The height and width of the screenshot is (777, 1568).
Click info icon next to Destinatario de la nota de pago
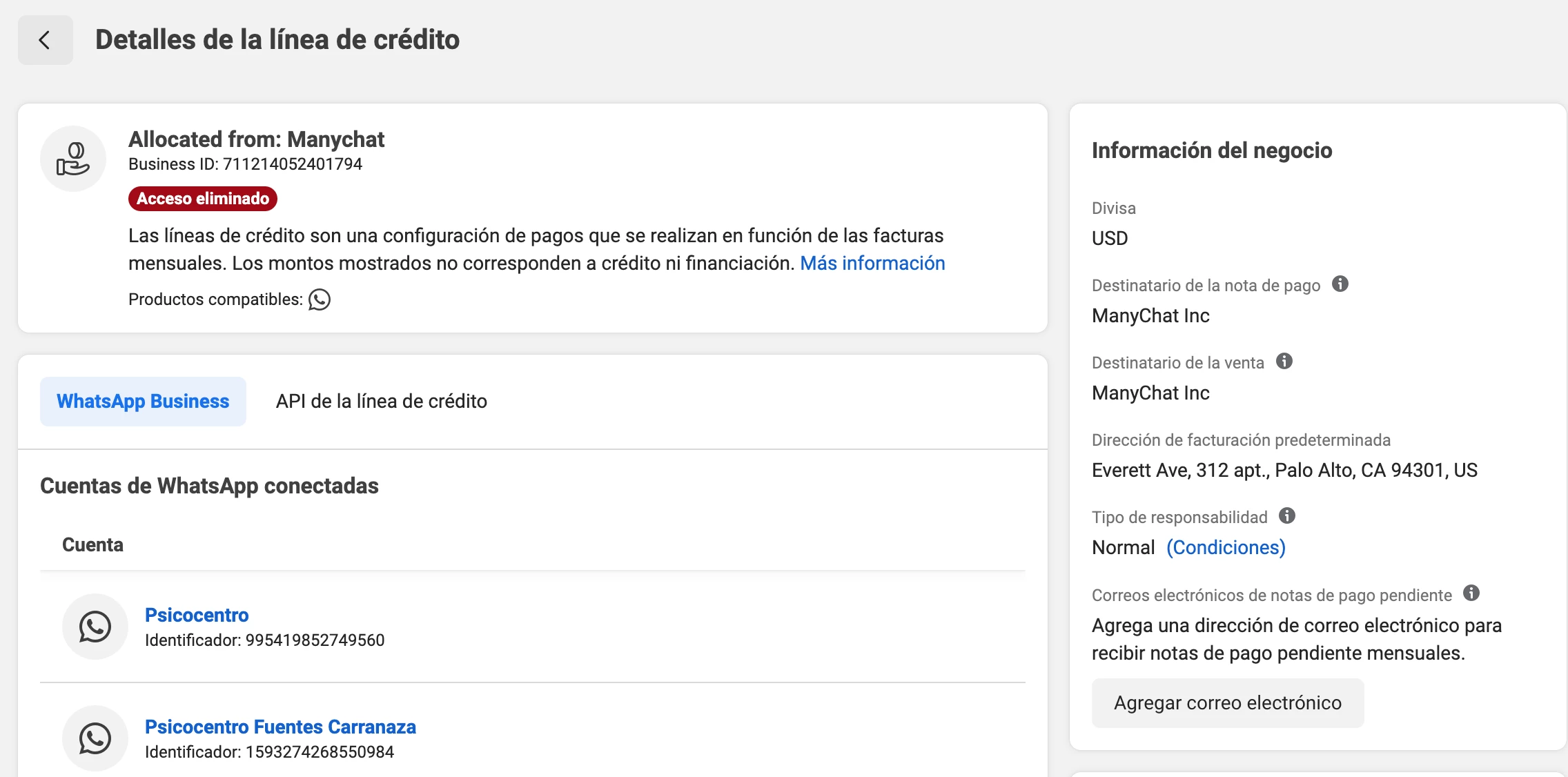[x=1340, y=284]
